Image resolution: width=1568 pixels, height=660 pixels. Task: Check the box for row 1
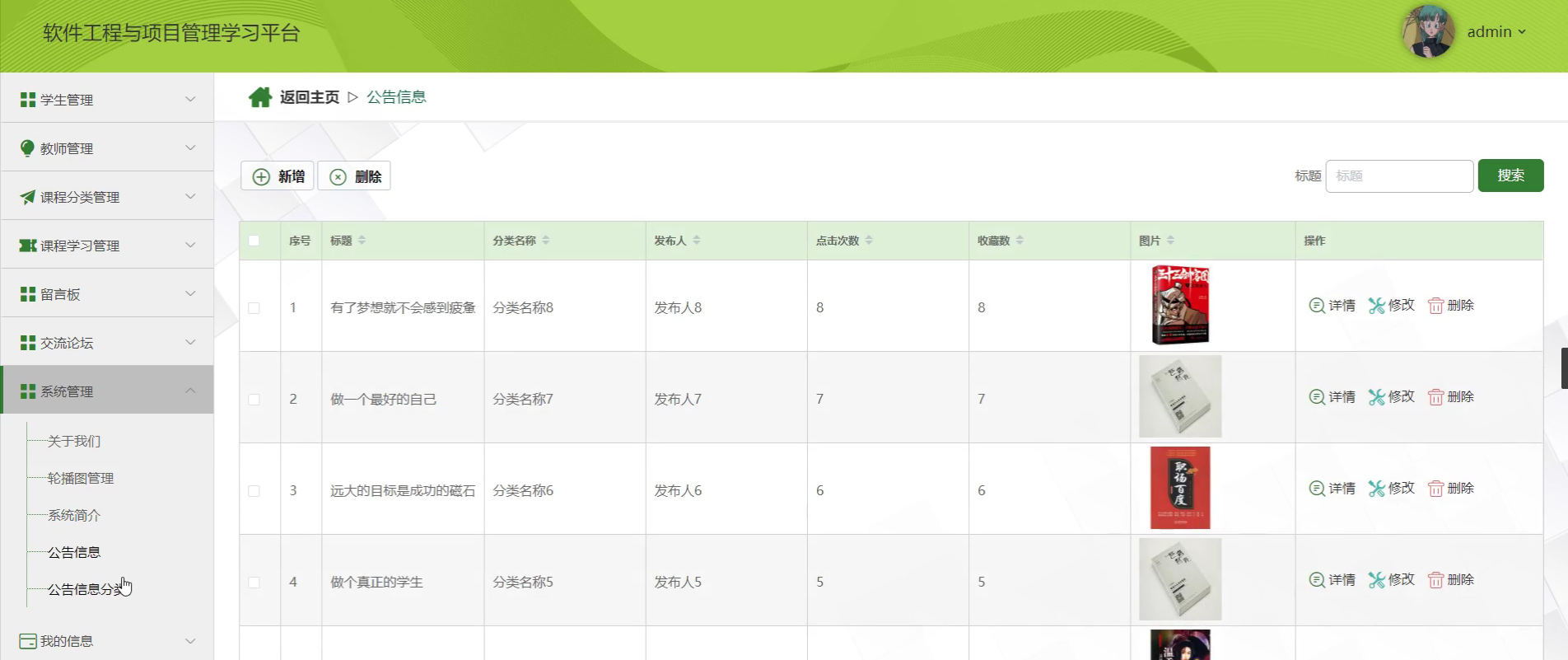tap(254, 307)
